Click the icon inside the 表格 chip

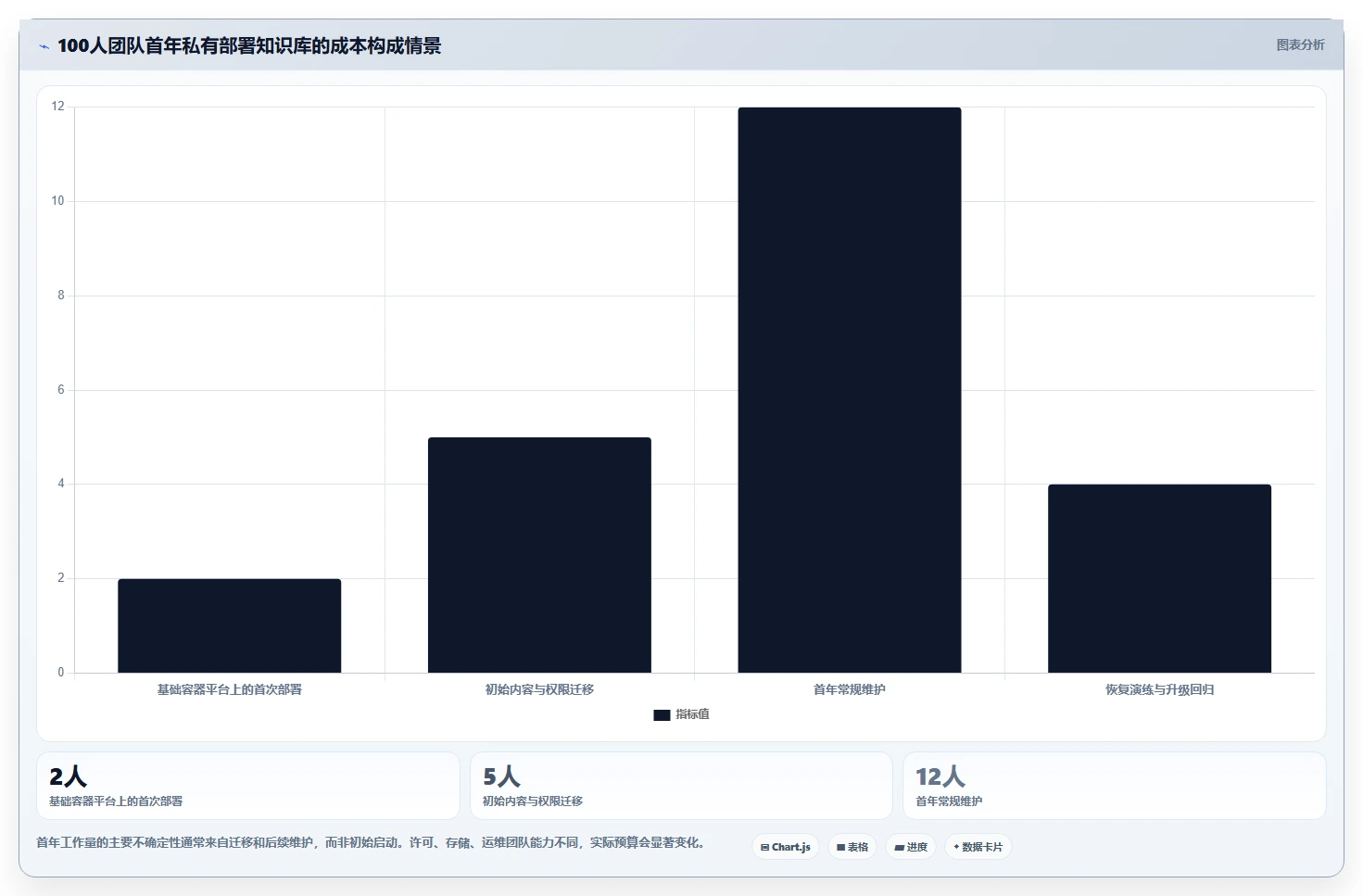[x=840, y=847]
